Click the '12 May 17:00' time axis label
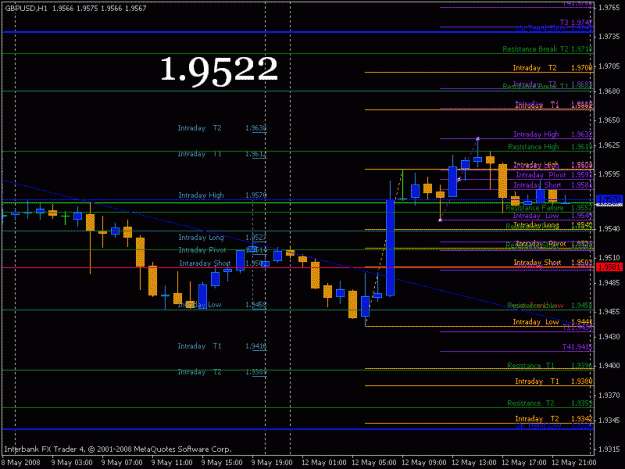The height and width of the screenshot is (469, 625). 524,462
